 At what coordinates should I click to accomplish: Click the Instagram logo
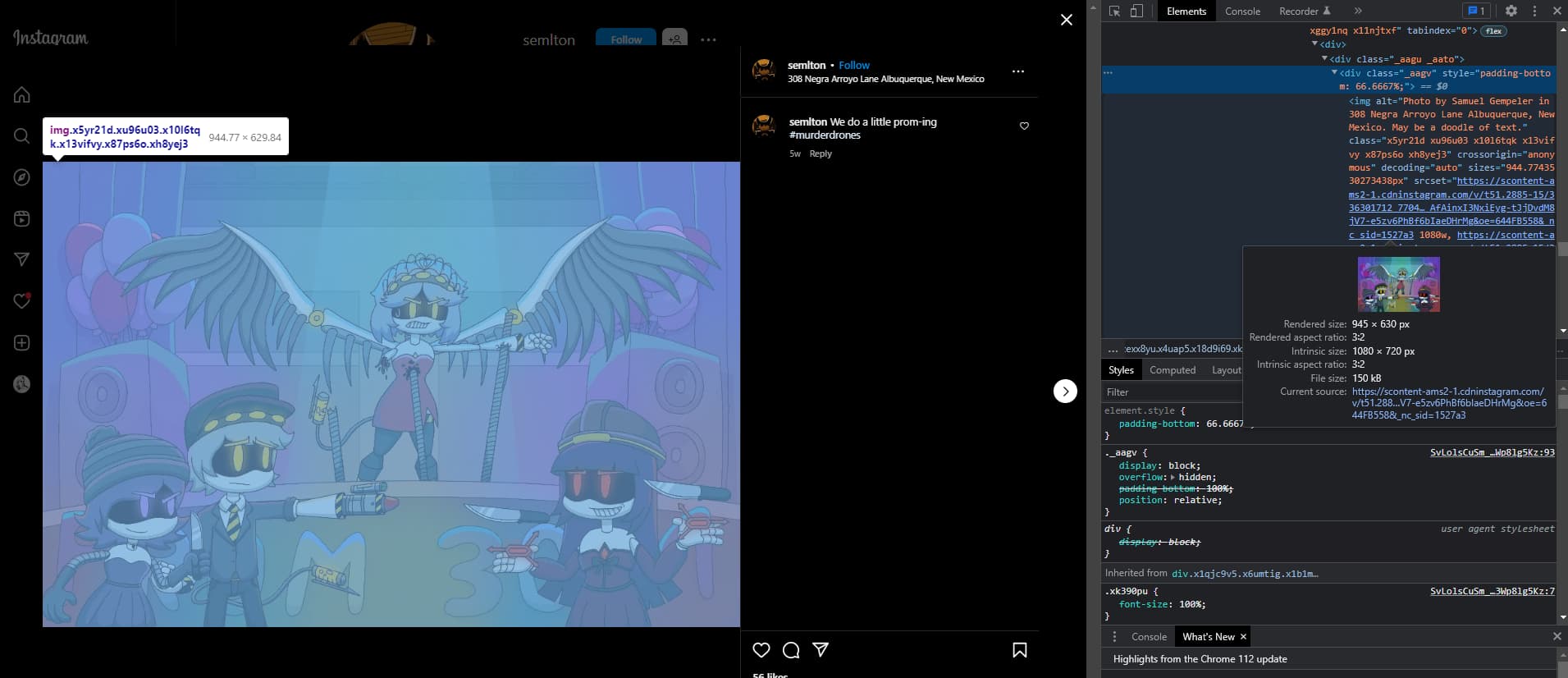pyautogui.click(x=51, y=38)
